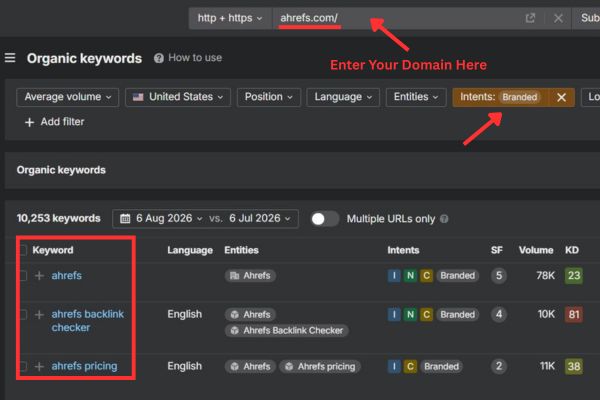Click the Intents column header
Image resolution: width=600 pixels, height=400 pixels.
click(x=403, y=250)
